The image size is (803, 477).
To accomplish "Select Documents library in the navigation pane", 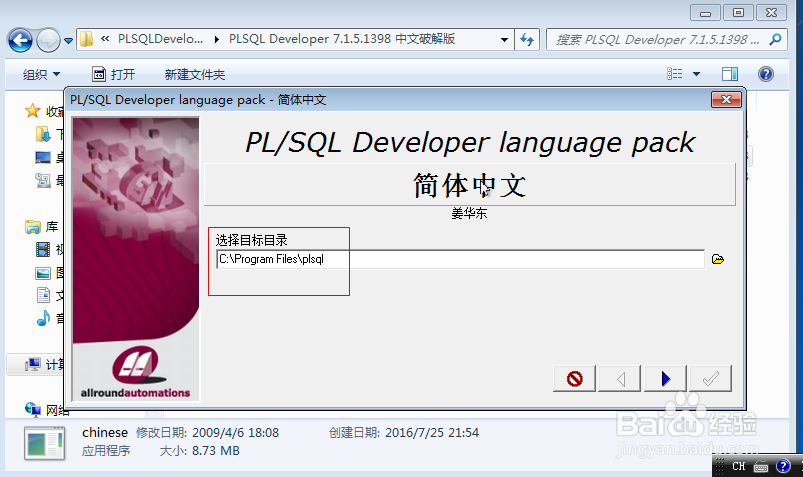I will tap(44, 296).
